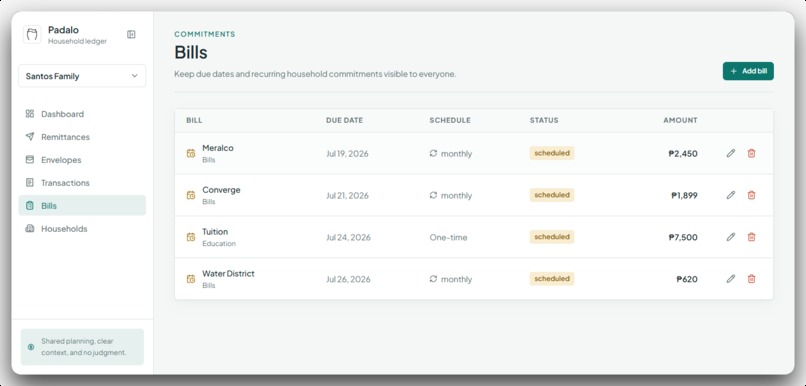Click the Jul 19, 2026 due date
This screenshot has height=386, width=806.
click(x=347, y=154)
